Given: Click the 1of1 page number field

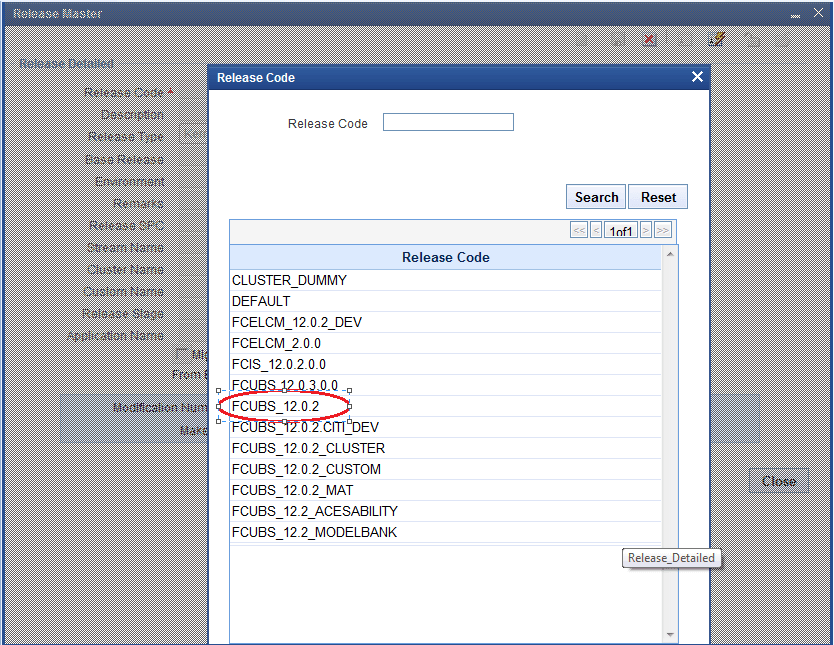Looking at the screenshot, I should [x=621, y=230].
